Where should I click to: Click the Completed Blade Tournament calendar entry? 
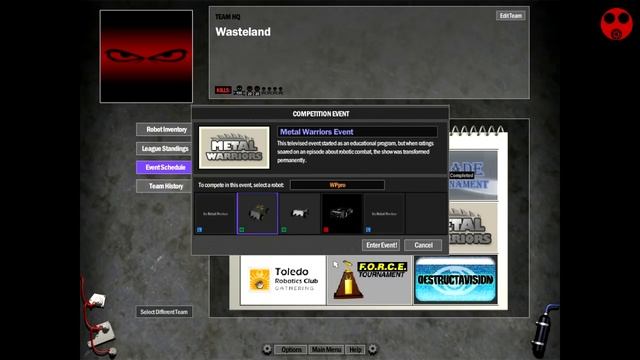[x=473, y=176]
